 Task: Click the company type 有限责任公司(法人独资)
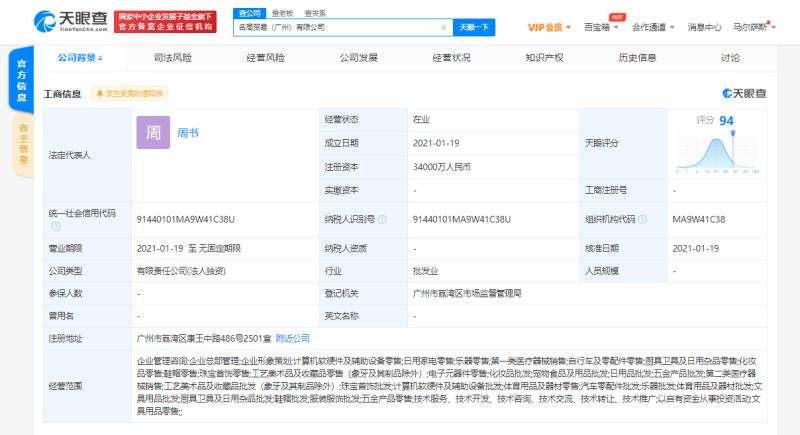(x=181, y=271)
